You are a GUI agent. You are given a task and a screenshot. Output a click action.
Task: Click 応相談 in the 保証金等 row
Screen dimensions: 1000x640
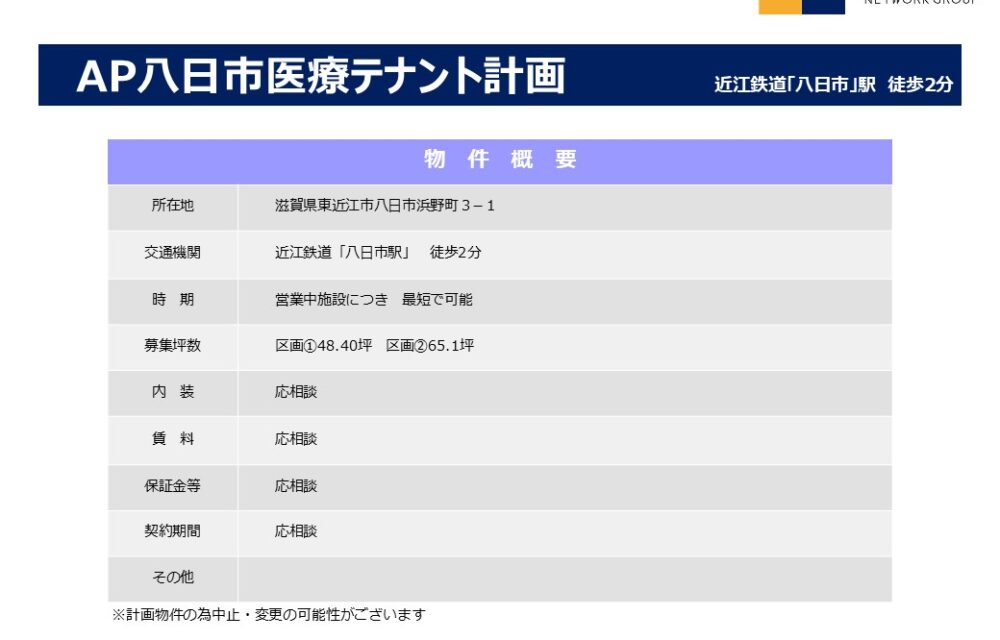(296, 486)
